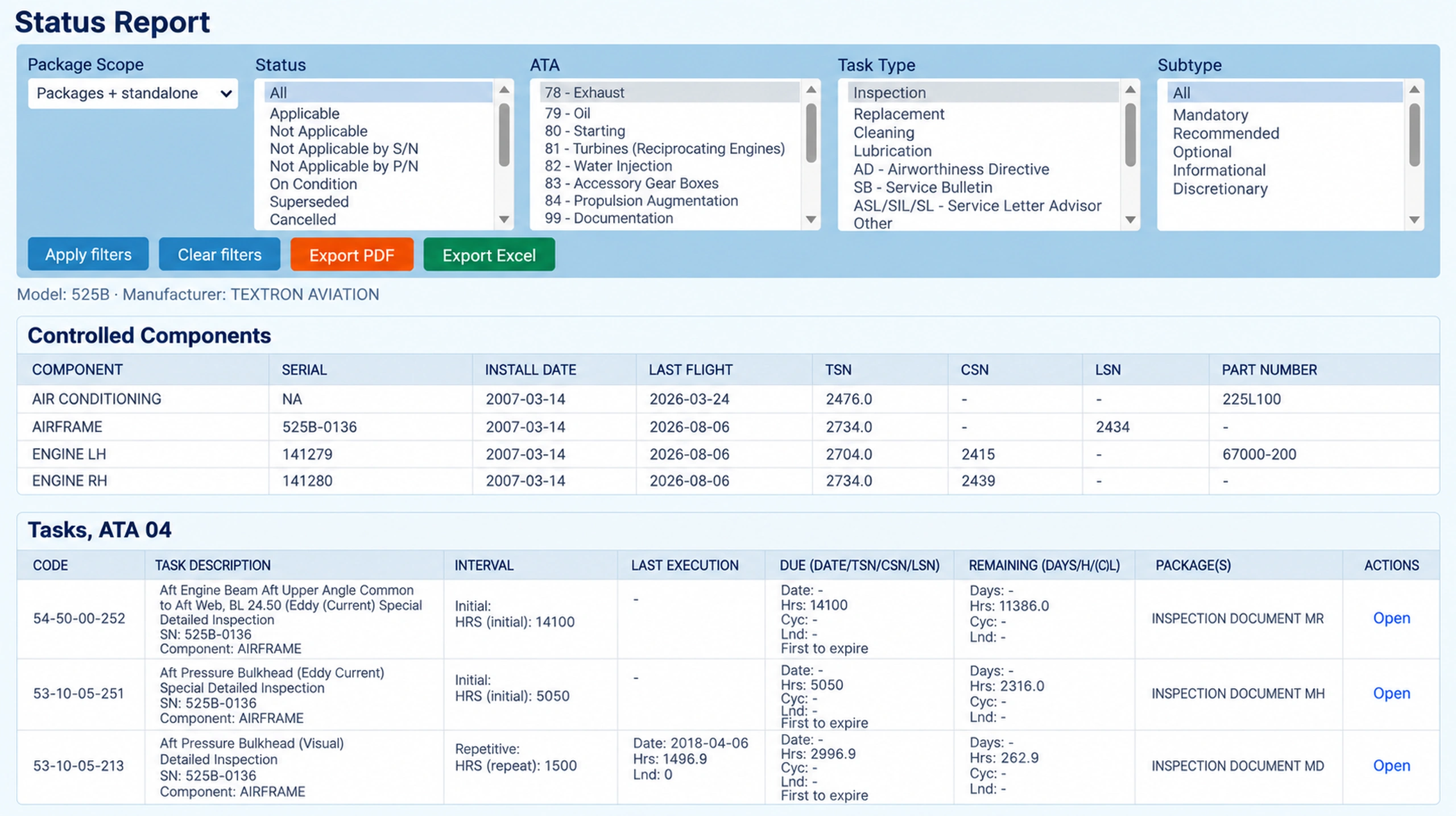The height and width of the screenshot is (816, 1456).
Task: Open task 54-50-00-252 via its Open link
Action: 1391,618
